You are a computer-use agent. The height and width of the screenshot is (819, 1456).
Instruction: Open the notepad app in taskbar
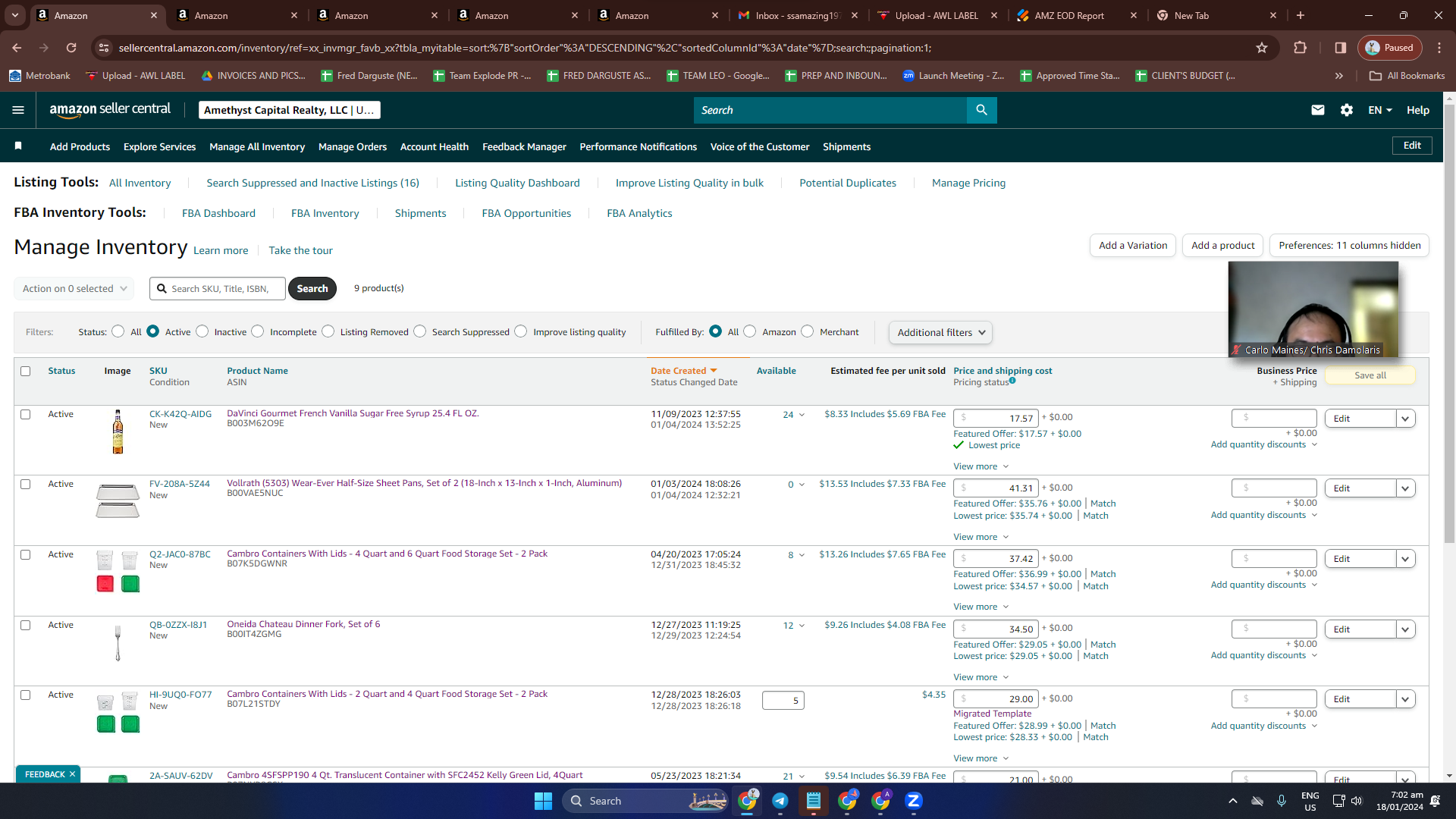[814, 801]
